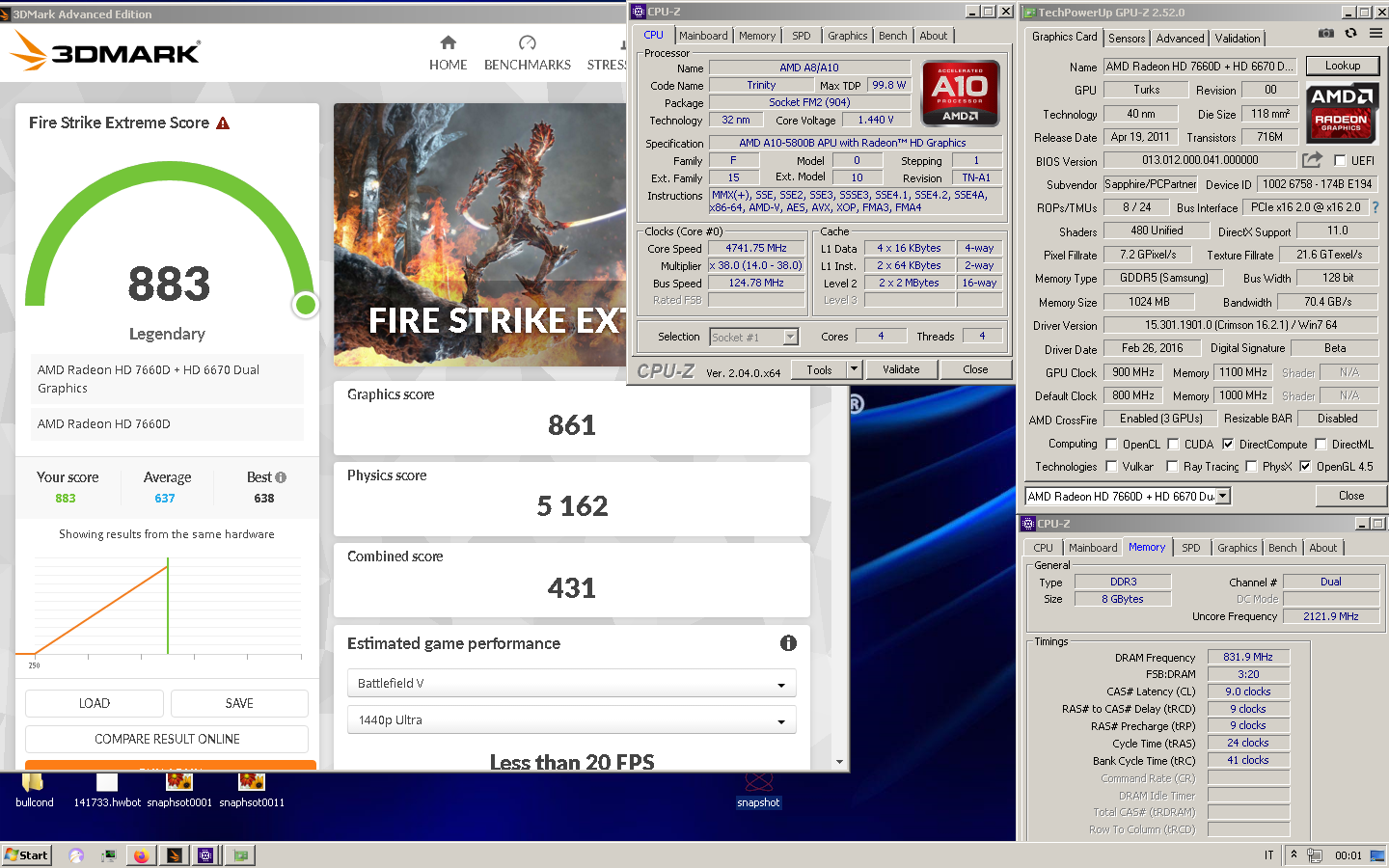The height and width of the screenshot is (868, 1389).
Task: Click the Fire Strike Extreme thumbnail image
Action: click(479, 234)
